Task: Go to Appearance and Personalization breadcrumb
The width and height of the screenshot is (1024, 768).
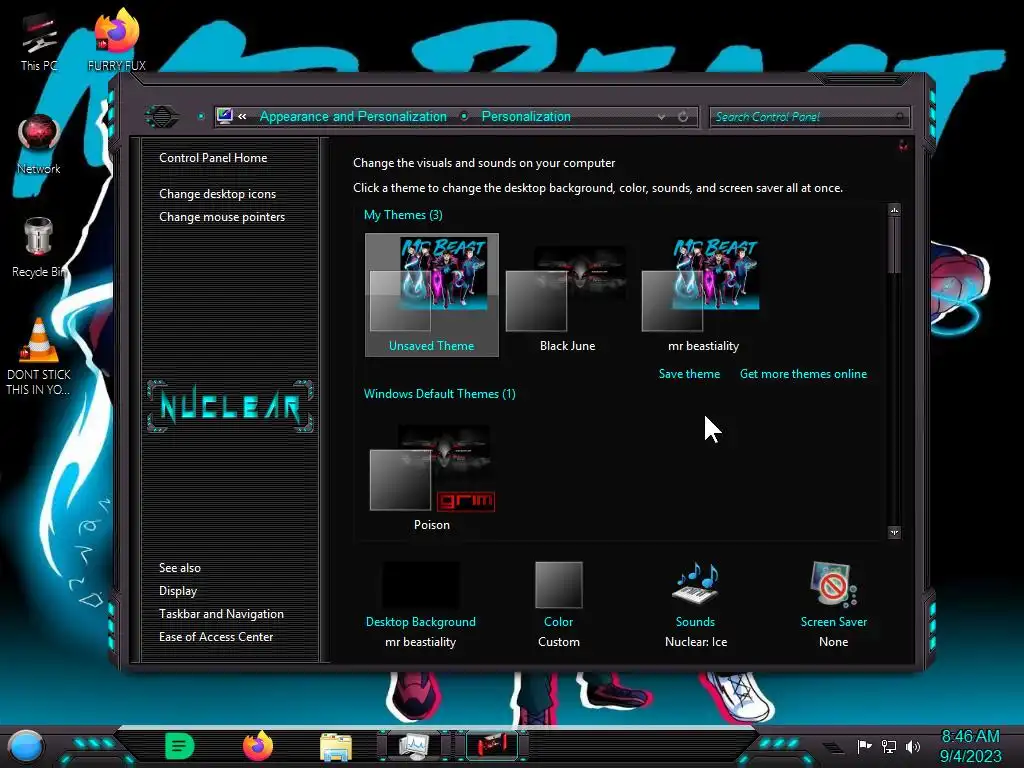Action: [353, 116]
